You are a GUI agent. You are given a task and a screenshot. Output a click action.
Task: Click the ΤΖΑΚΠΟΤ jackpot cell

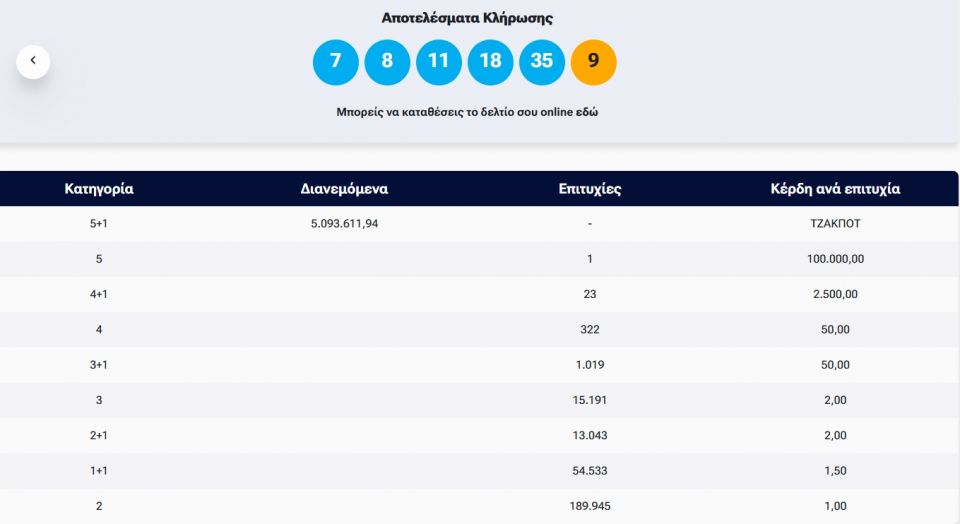[x=836, y=223]
